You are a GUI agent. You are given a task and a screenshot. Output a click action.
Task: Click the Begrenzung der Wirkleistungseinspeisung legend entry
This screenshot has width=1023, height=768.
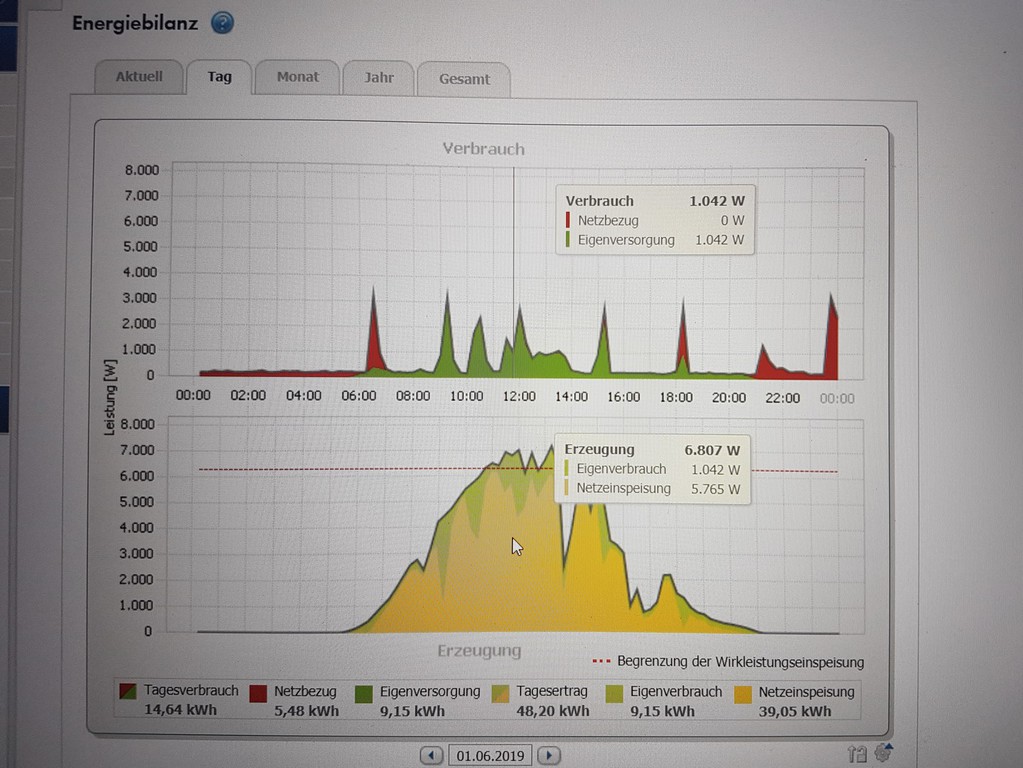(728, 662)
